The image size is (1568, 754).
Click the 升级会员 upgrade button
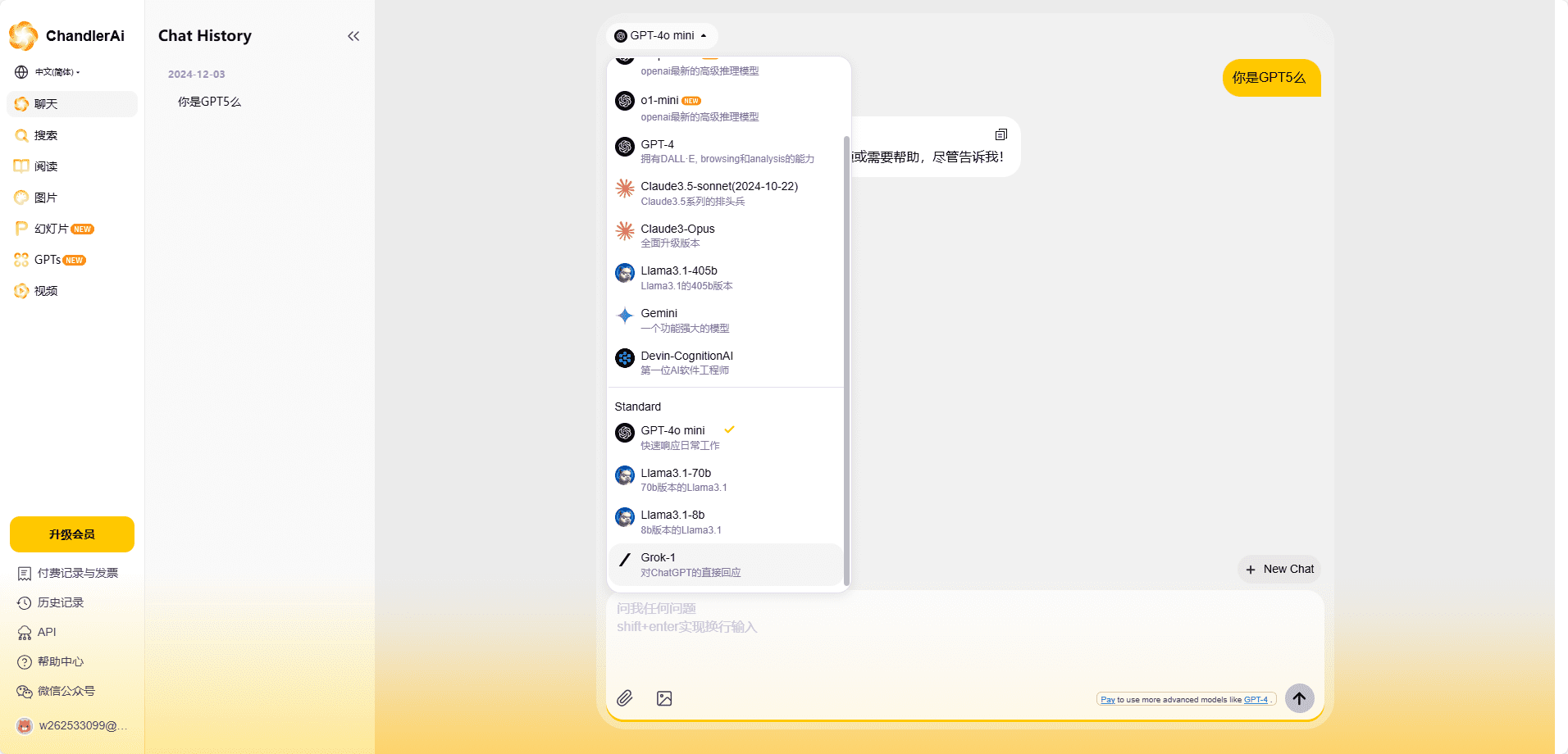click(x=72, y=534)
